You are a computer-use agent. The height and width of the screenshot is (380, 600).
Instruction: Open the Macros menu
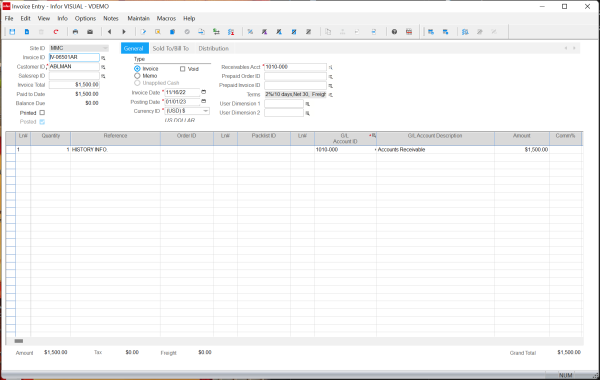tap(166, 18)
